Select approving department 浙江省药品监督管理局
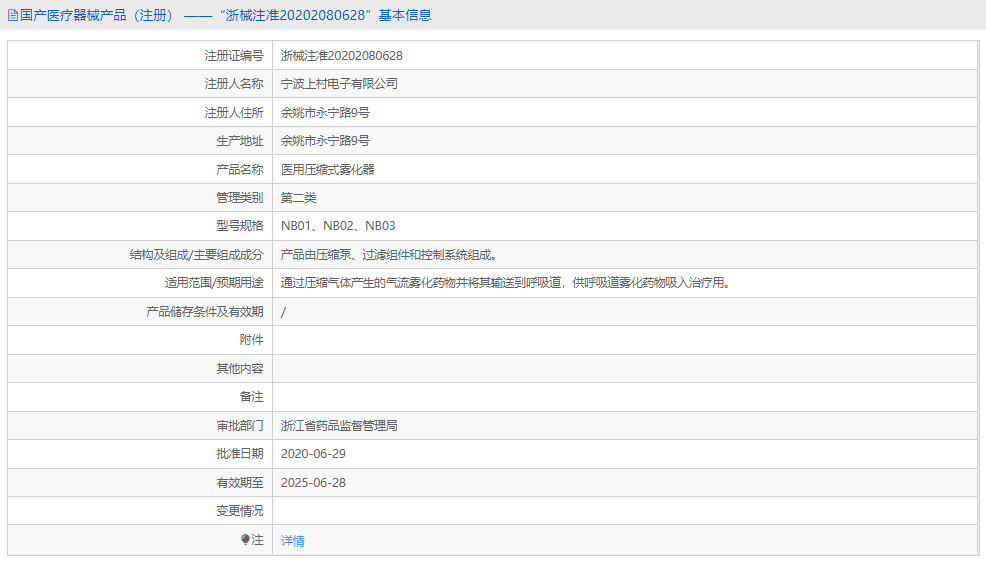The height and width of the screenshot is (562, 986). [x=339, y=426]
